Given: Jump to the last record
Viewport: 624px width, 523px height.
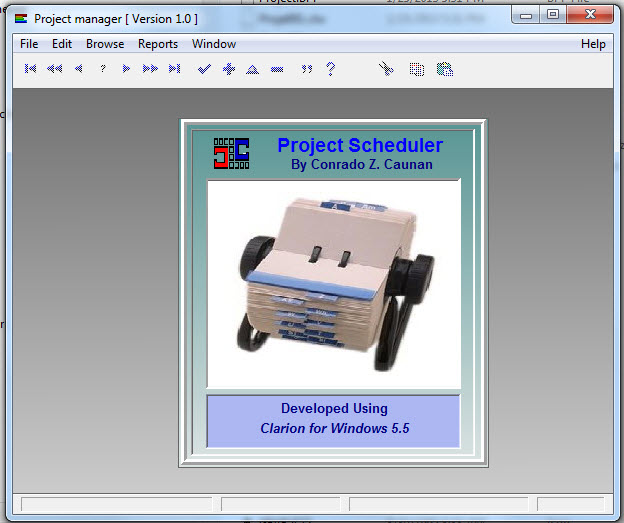Looking at the screenshot, I should click(x=174, y=69).
